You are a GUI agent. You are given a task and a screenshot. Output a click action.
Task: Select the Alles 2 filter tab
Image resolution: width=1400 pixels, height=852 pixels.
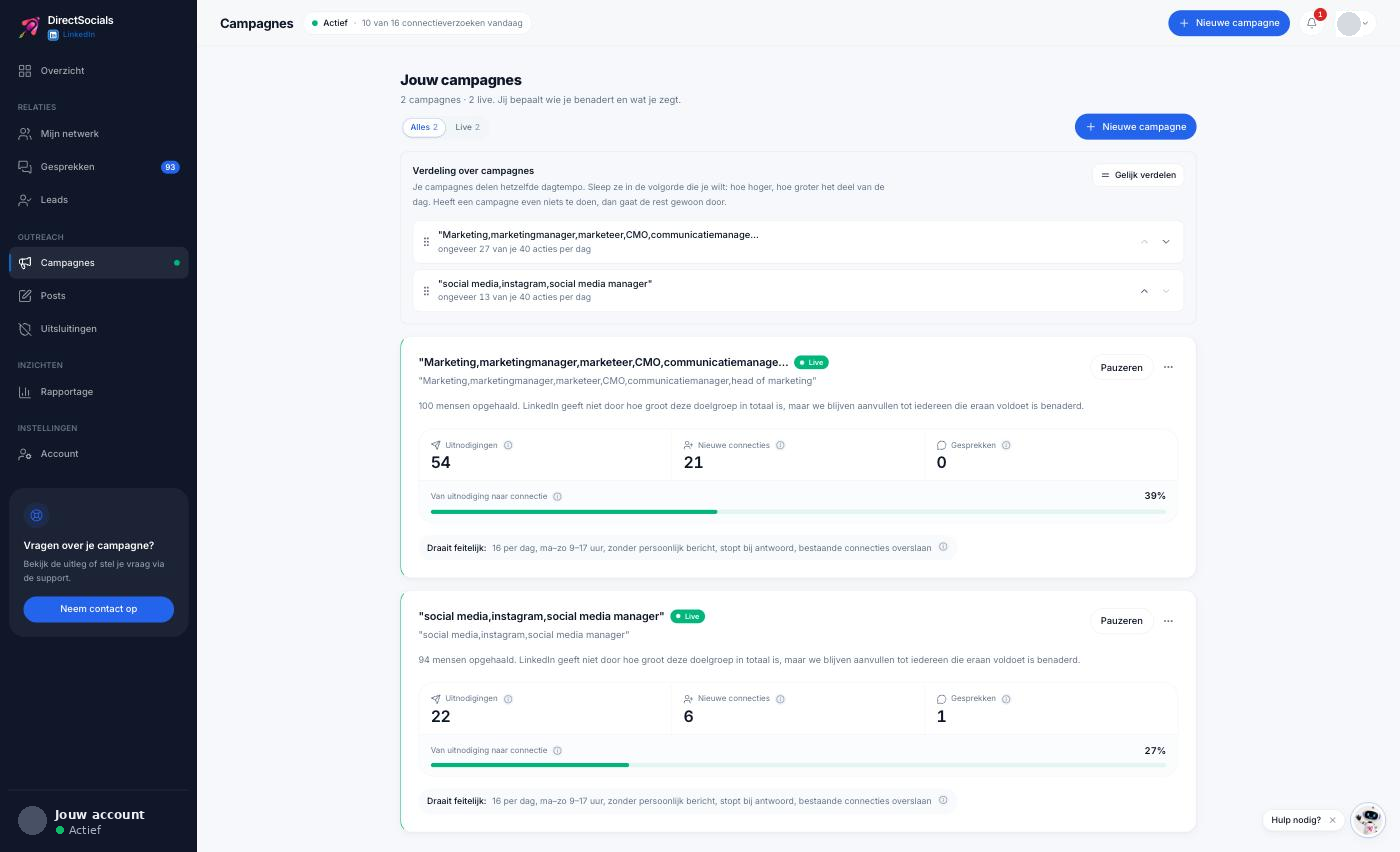424,127
